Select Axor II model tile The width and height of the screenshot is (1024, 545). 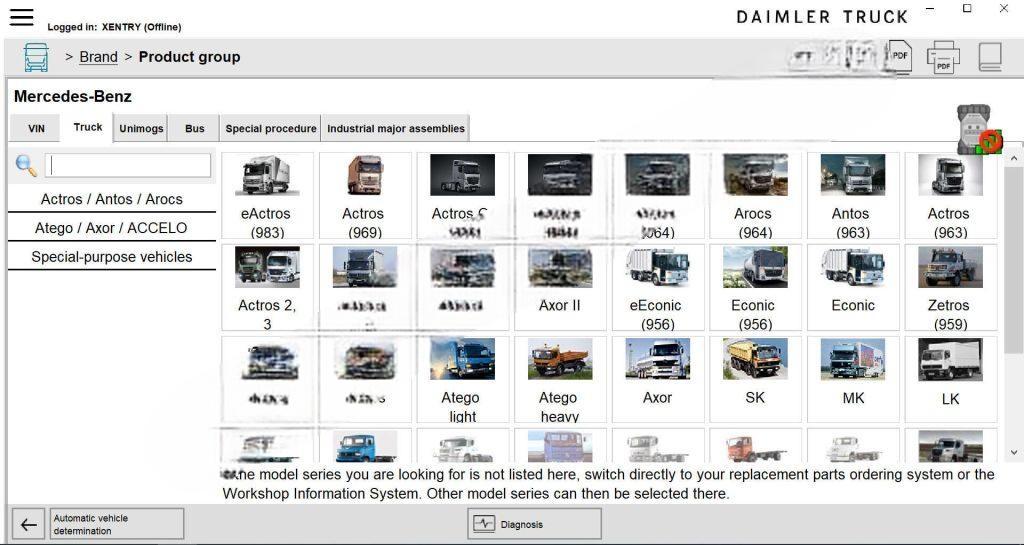coord(560,287)
